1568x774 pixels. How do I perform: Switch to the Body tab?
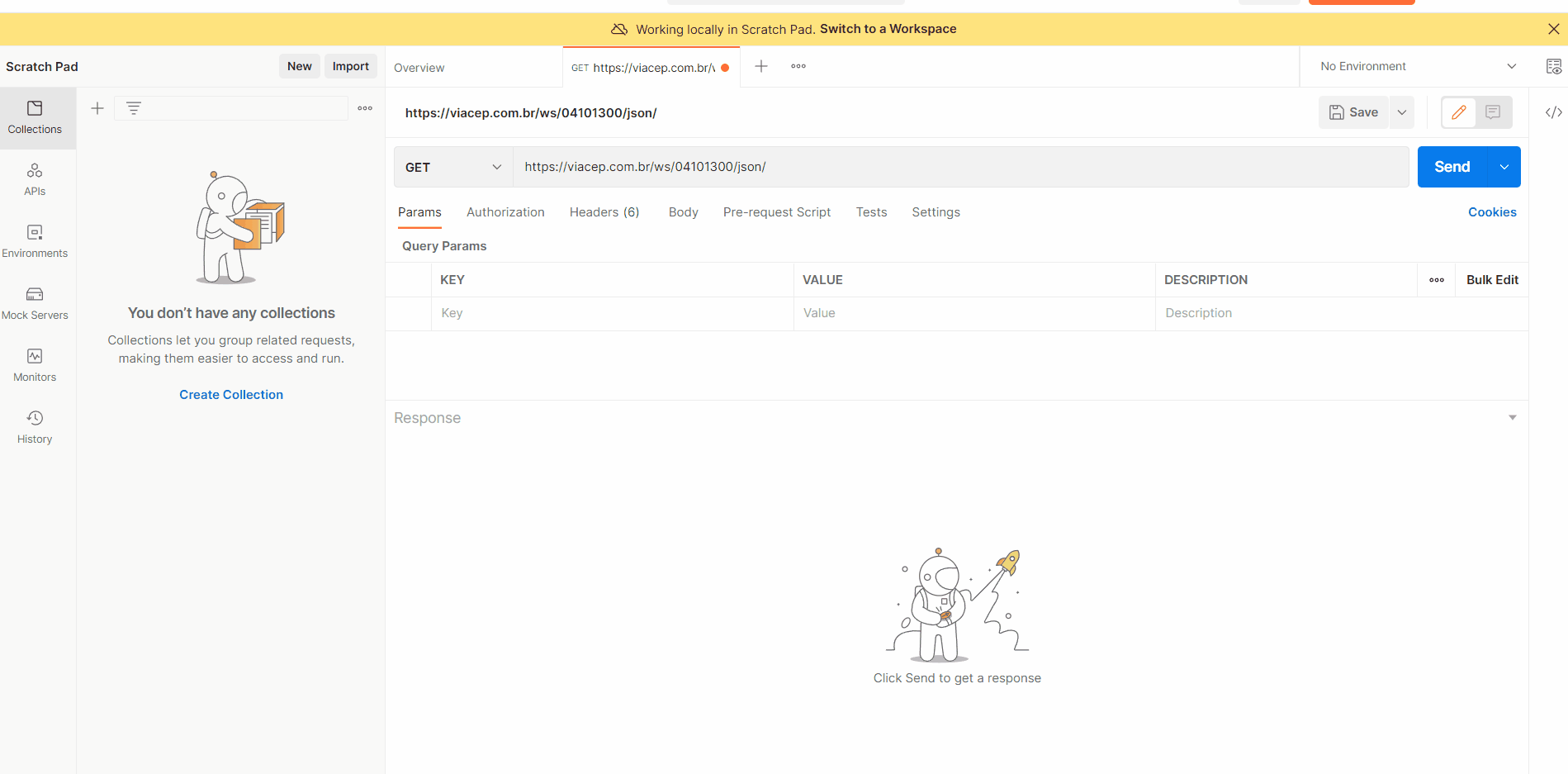tap(684, 212)
